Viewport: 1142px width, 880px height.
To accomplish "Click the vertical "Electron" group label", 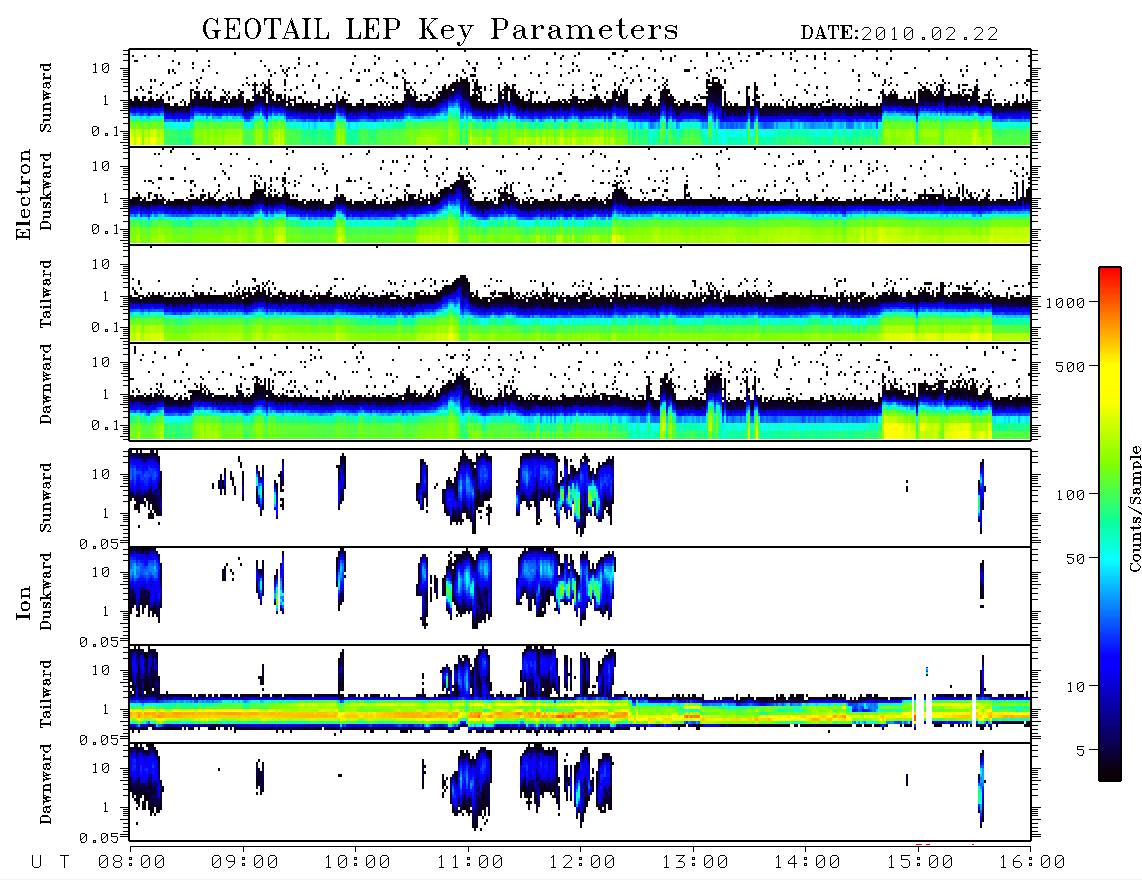I will pos(23,194).
